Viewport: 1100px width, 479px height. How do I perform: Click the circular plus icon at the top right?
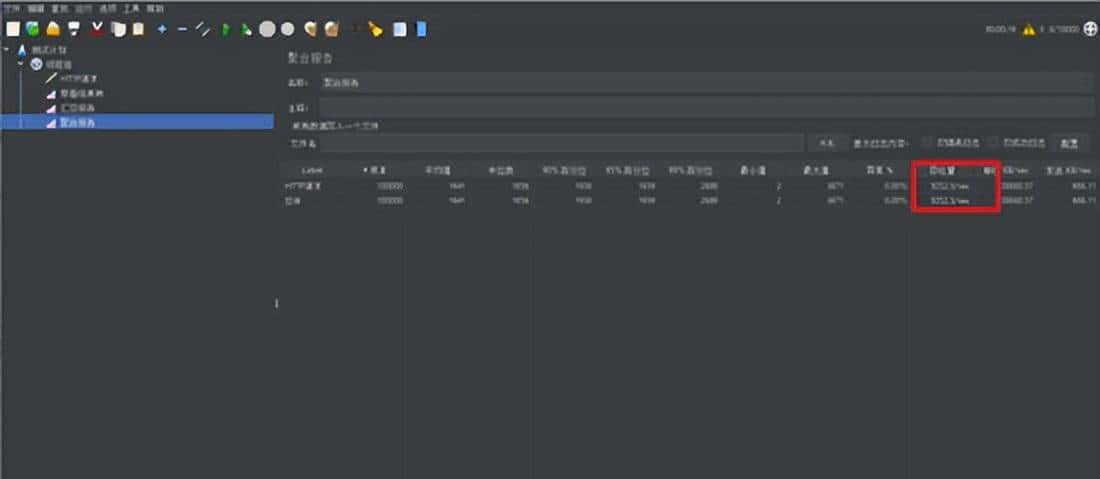click(1089, 29)
